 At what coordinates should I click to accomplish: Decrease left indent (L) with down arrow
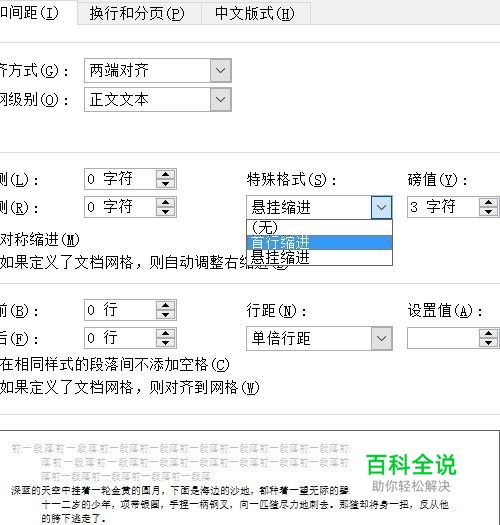[x=166, y=183]
